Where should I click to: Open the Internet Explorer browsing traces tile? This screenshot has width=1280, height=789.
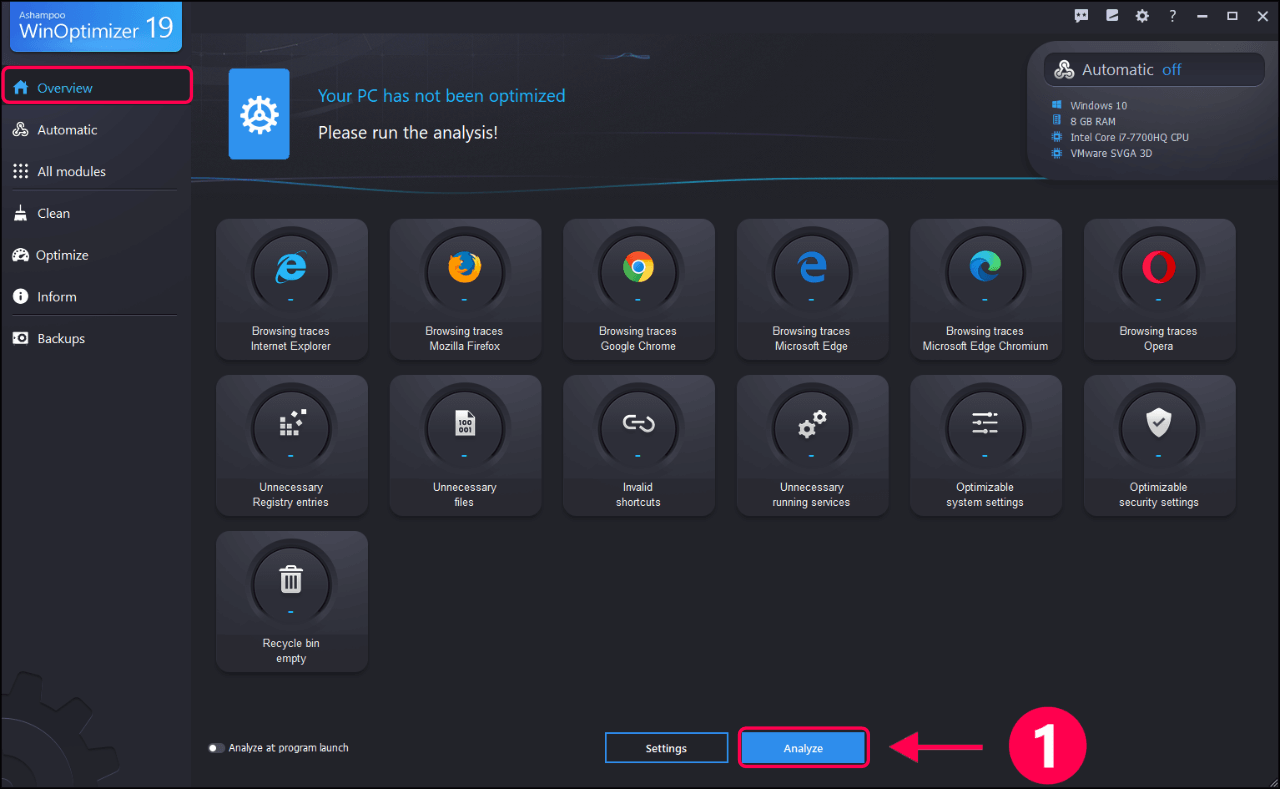point(291,289)
